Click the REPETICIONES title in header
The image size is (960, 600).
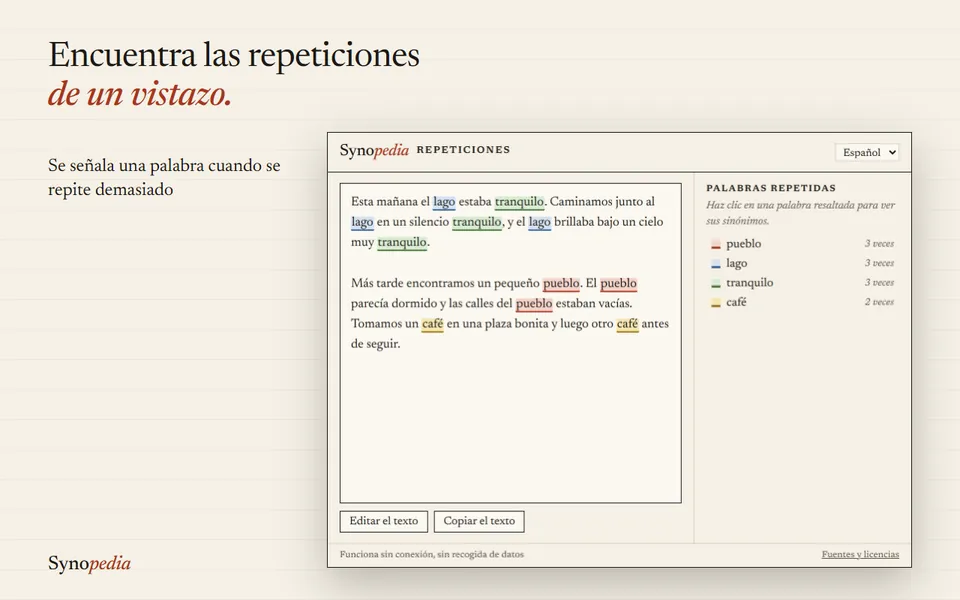[x=463, y=150]
